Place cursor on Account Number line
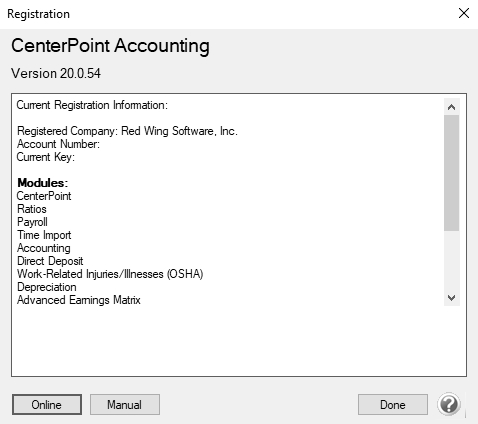 coord(58,144)
